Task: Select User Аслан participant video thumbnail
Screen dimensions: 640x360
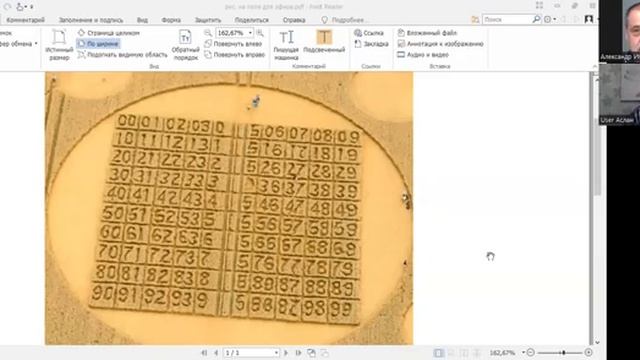Action: pos(620,94)
